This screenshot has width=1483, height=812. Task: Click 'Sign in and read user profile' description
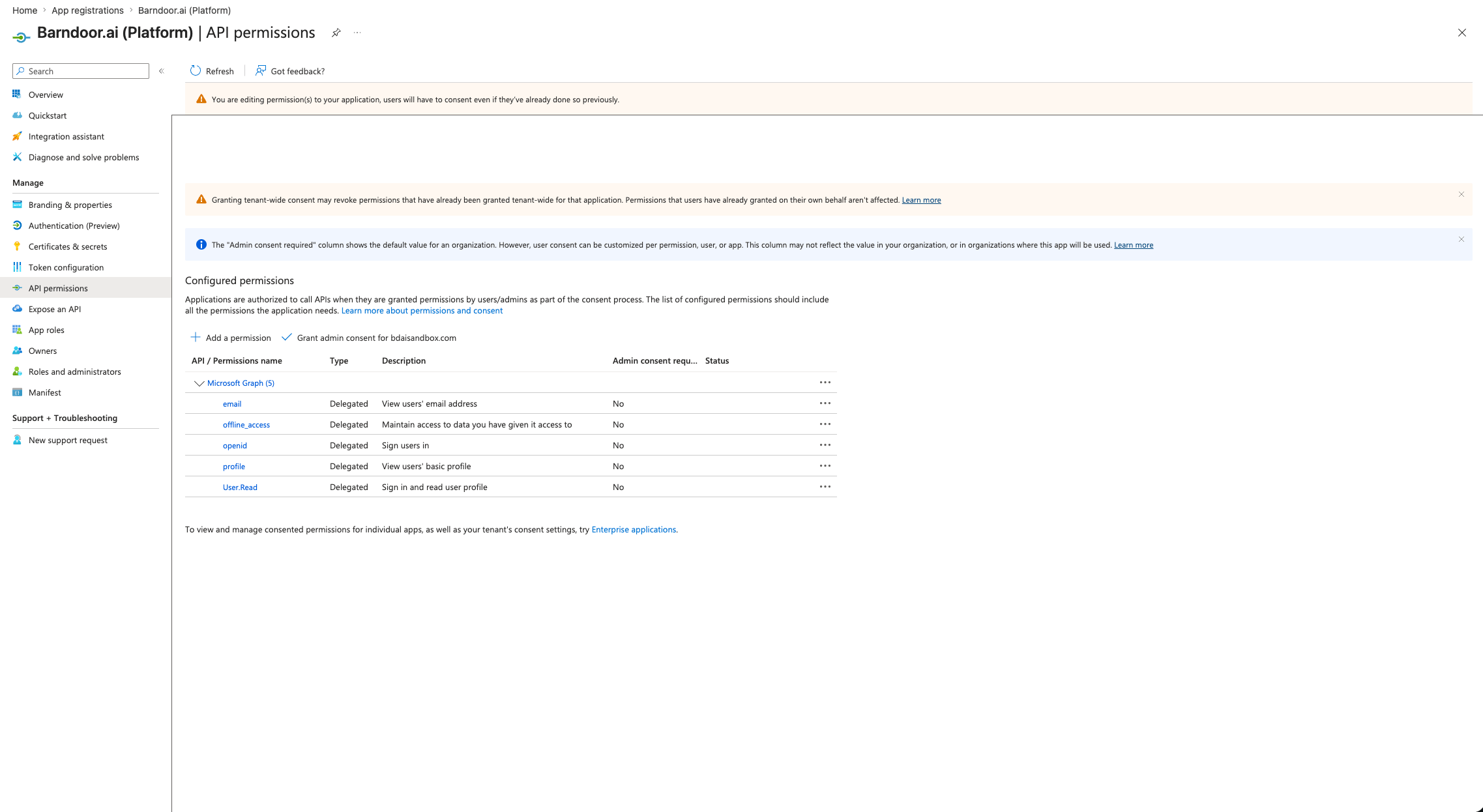[x=435, y=487]
